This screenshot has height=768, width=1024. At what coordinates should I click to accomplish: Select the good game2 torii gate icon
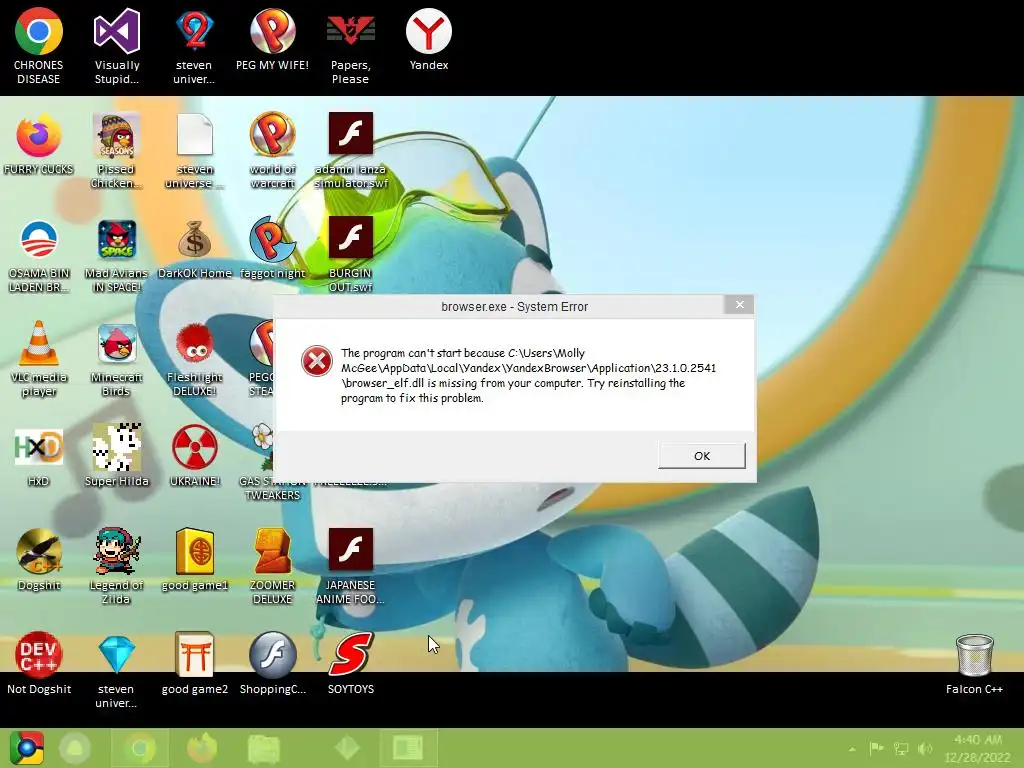[195, 663]
